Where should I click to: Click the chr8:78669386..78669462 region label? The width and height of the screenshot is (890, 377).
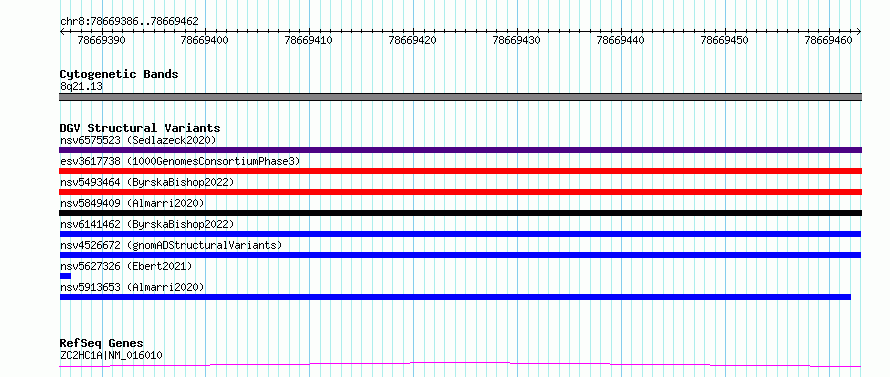(129, 22)
